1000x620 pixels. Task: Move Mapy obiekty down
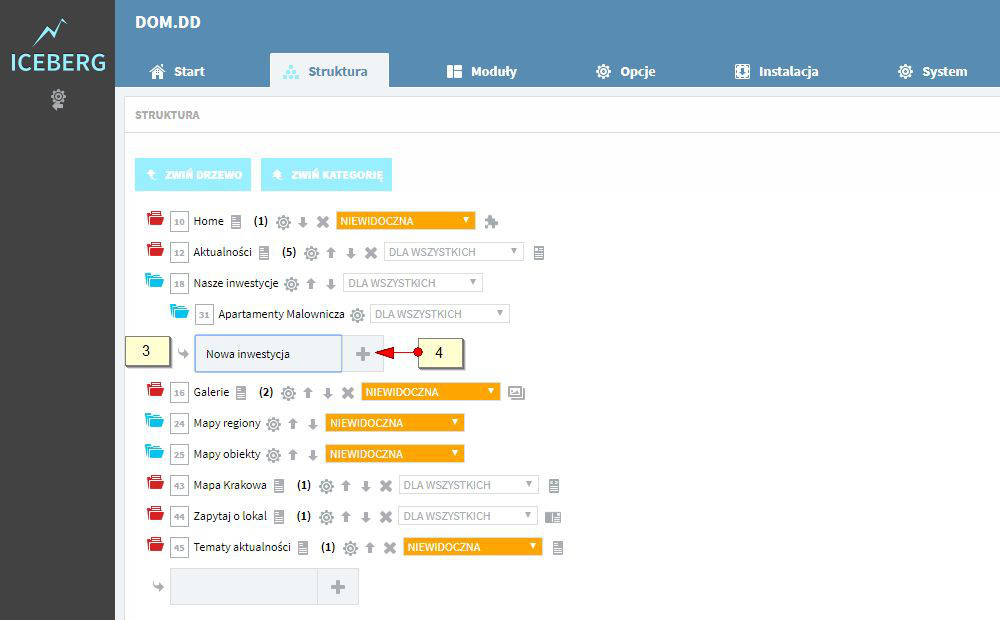313,455
